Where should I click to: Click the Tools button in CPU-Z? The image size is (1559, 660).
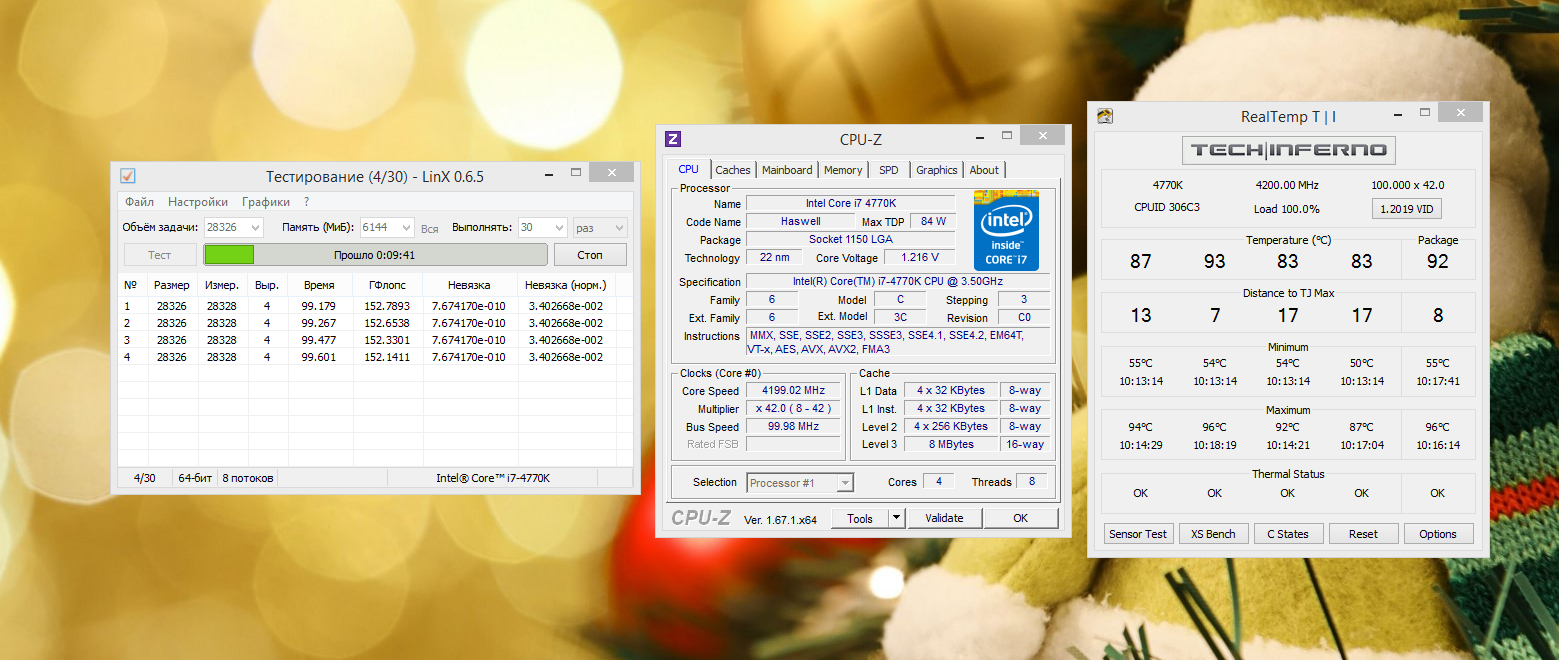(860, 518)
